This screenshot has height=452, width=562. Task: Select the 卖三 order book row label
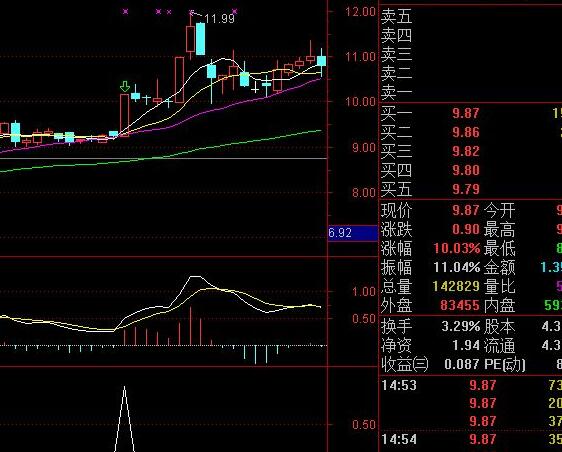(x=396, y=55)
